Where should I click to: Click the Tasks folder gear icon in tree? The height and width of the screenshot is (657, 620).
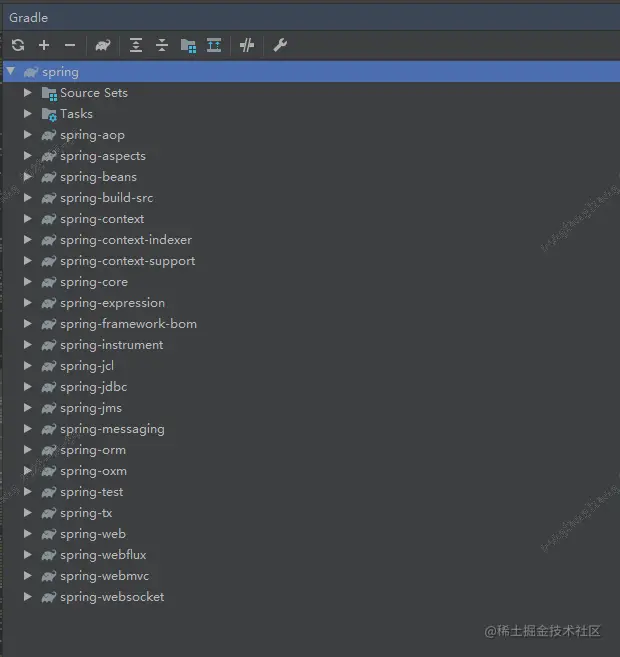(49, 114)
